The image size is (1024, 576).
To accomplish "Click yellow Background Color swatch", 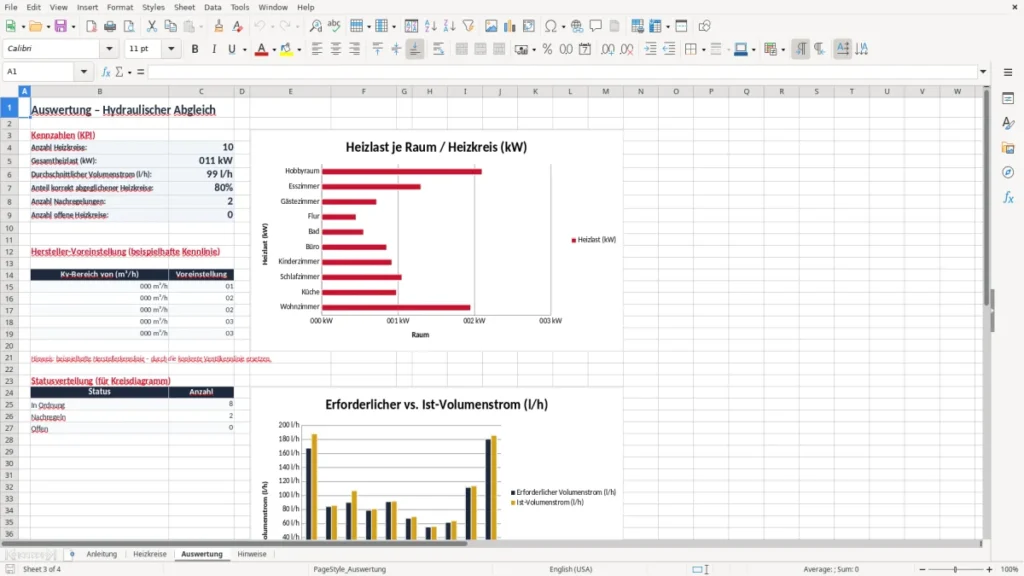I will pyautogui.click(x=286, y=49).
